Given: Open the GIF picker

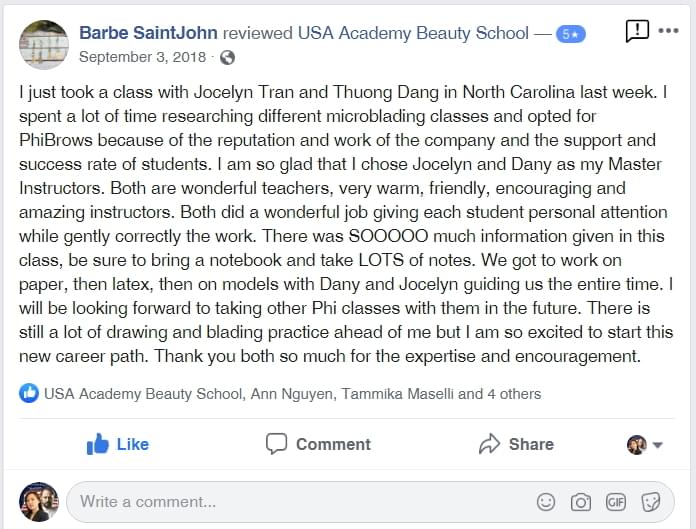Looking at the screenshot, I should click(x=616, y=502).
